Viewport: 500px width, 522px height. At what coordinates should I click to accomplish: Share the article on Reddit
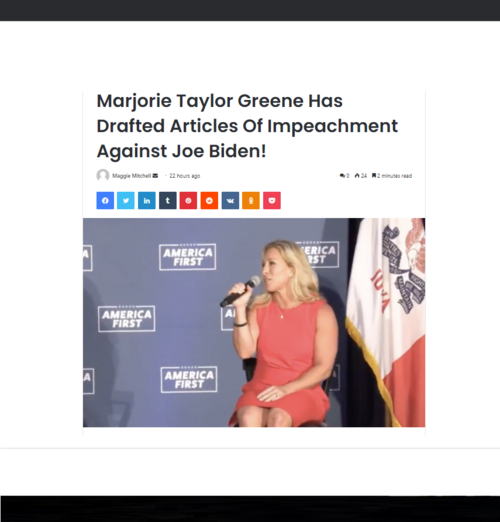pyautogui.click(x=209, y=200)
